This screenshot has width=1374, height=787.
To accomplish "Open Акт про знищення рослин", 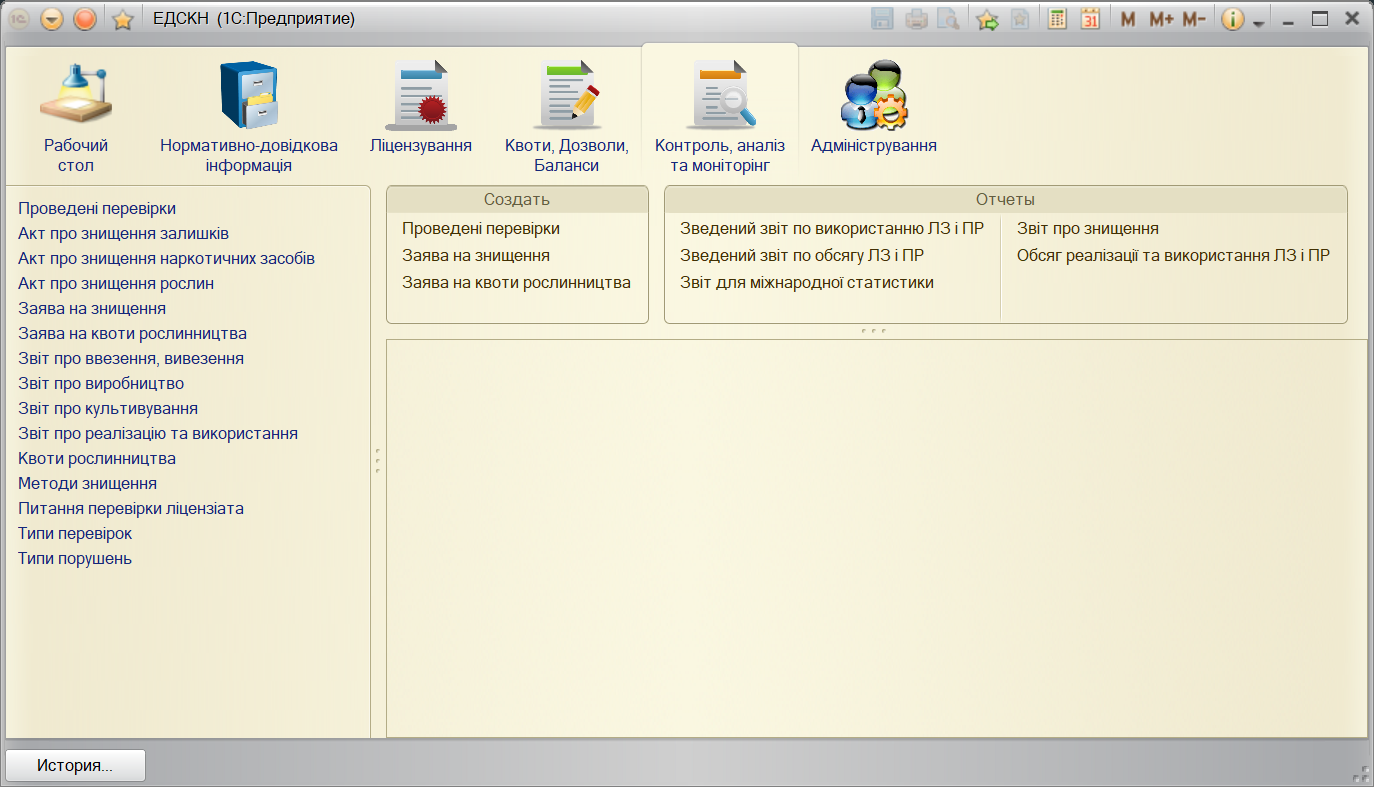I will click(116, 283).
